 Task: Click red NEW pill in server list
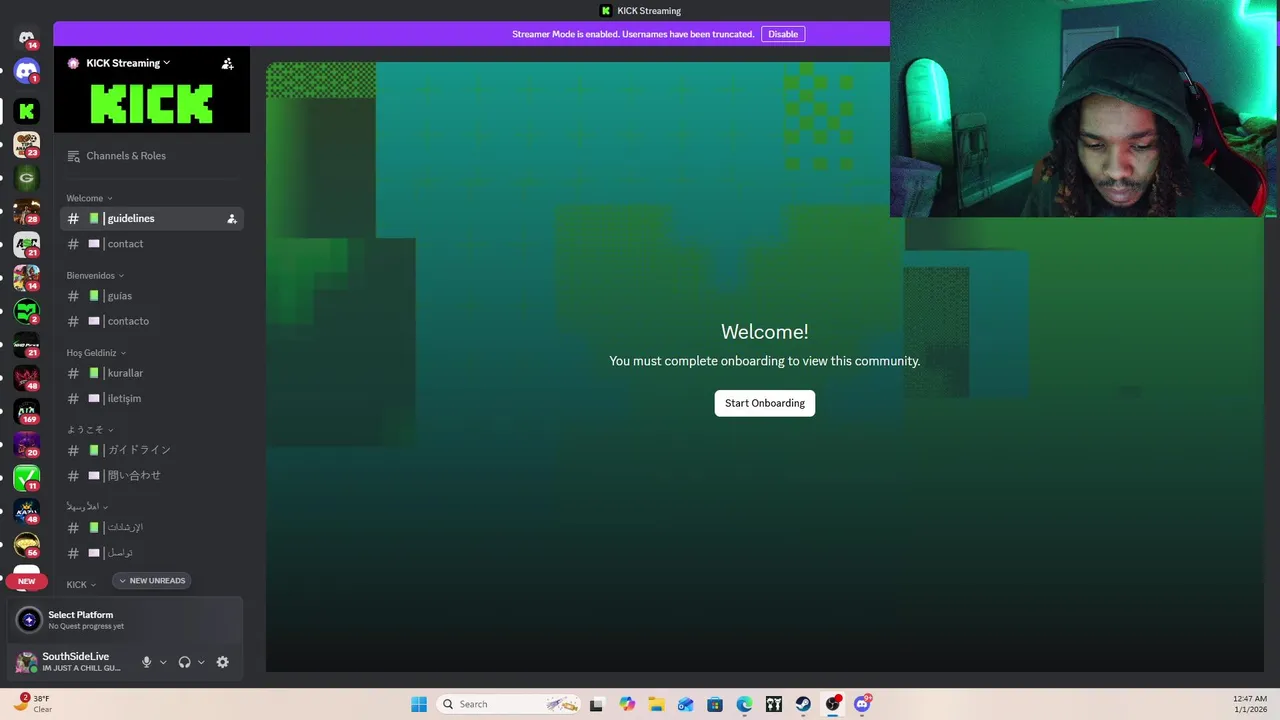point(27,581)
